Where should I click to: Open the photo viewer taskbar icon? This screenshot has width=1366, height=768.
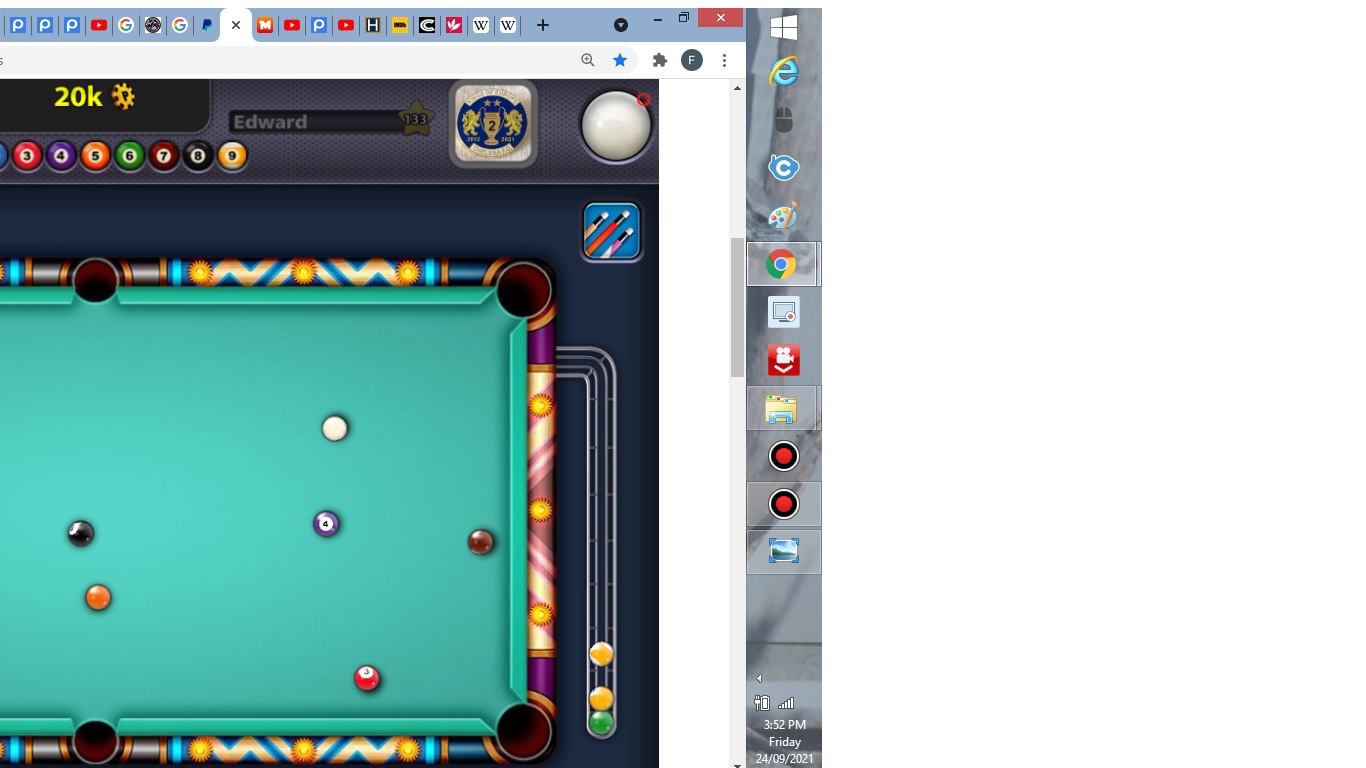[784, 551]
